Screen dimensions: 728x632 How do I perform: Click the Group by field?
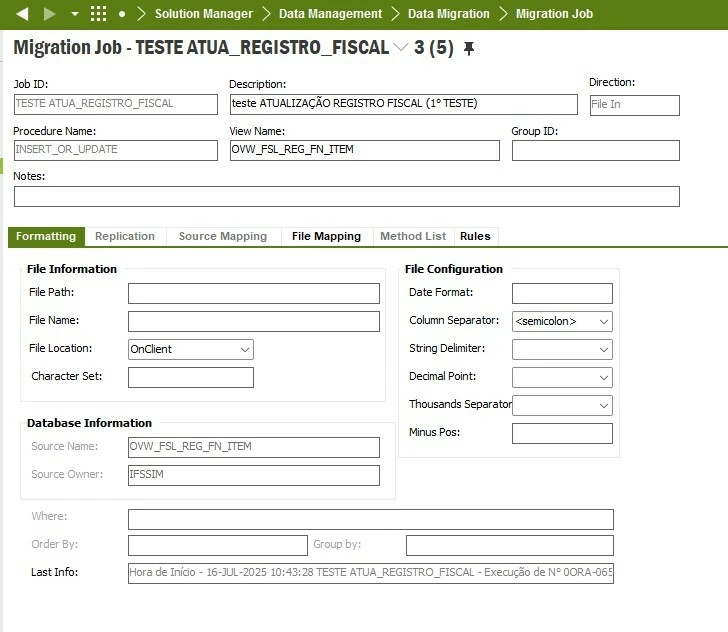(x=509, y=545)
